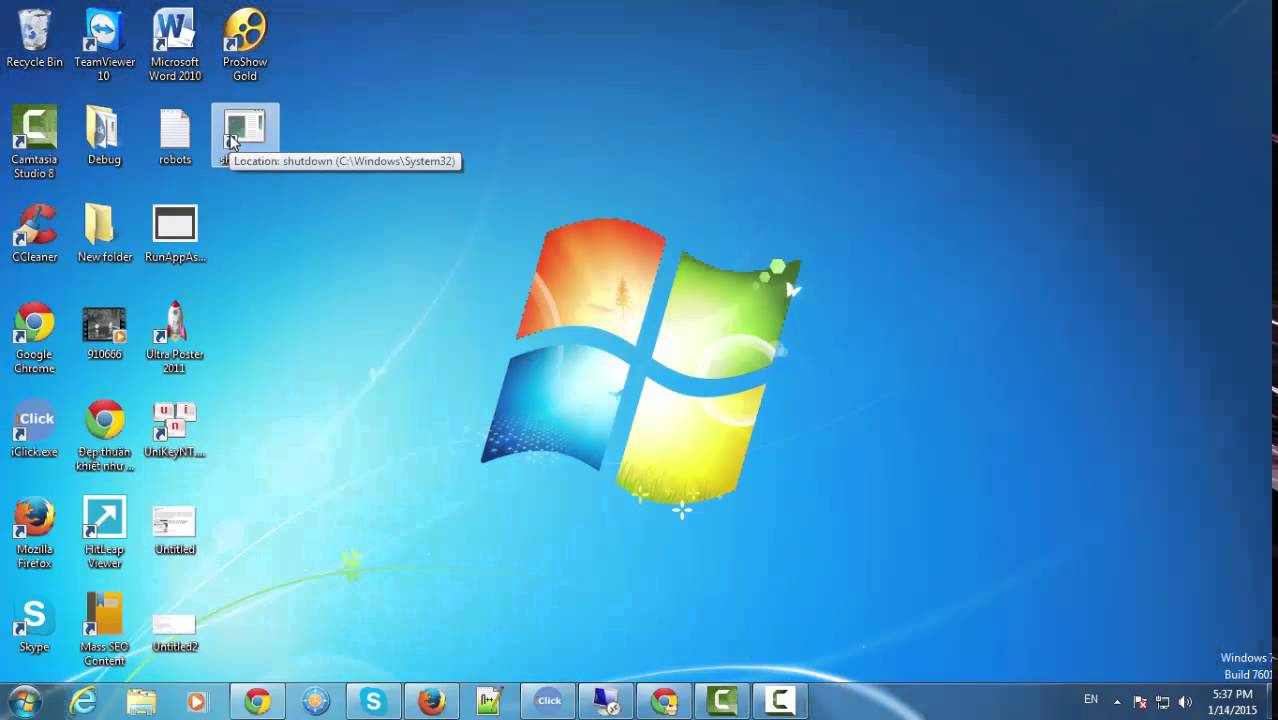Select the Camtasia Studio 8 desktop shortcut
Screen dimensions: 1278x720
click(x=34, y=142)
